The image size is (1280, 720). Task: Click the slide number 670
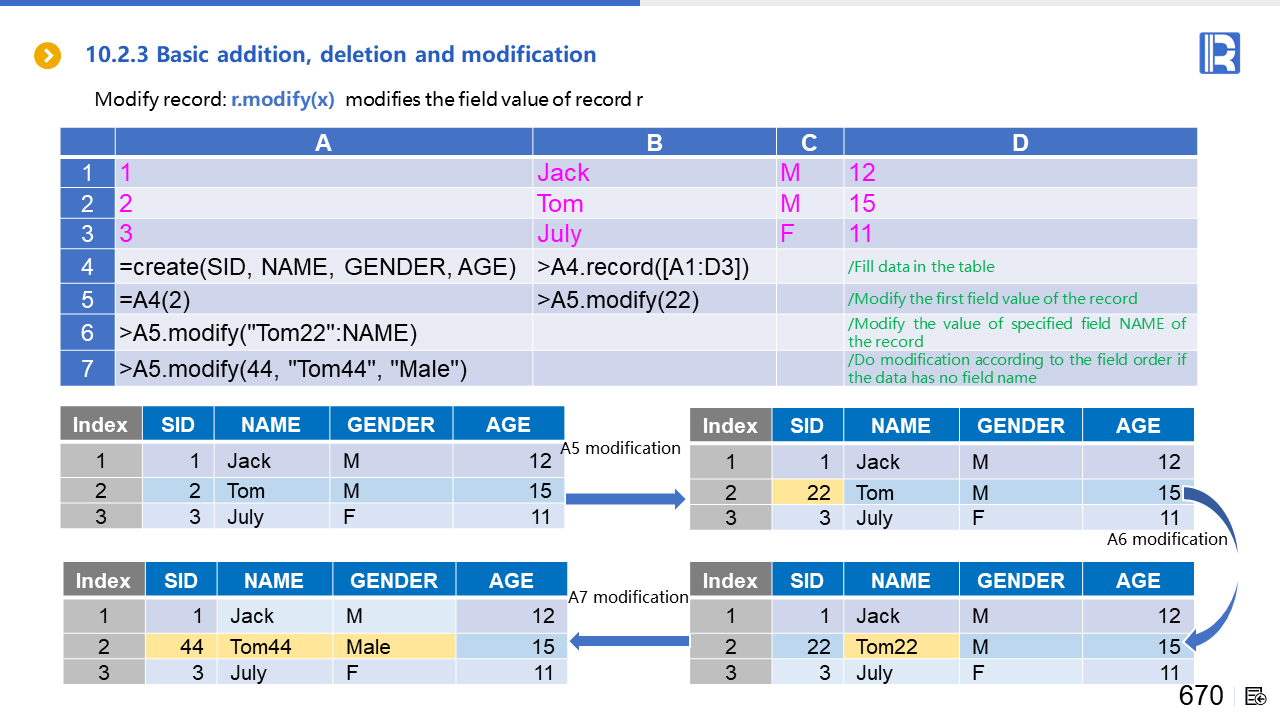[x=1200, y=696]
